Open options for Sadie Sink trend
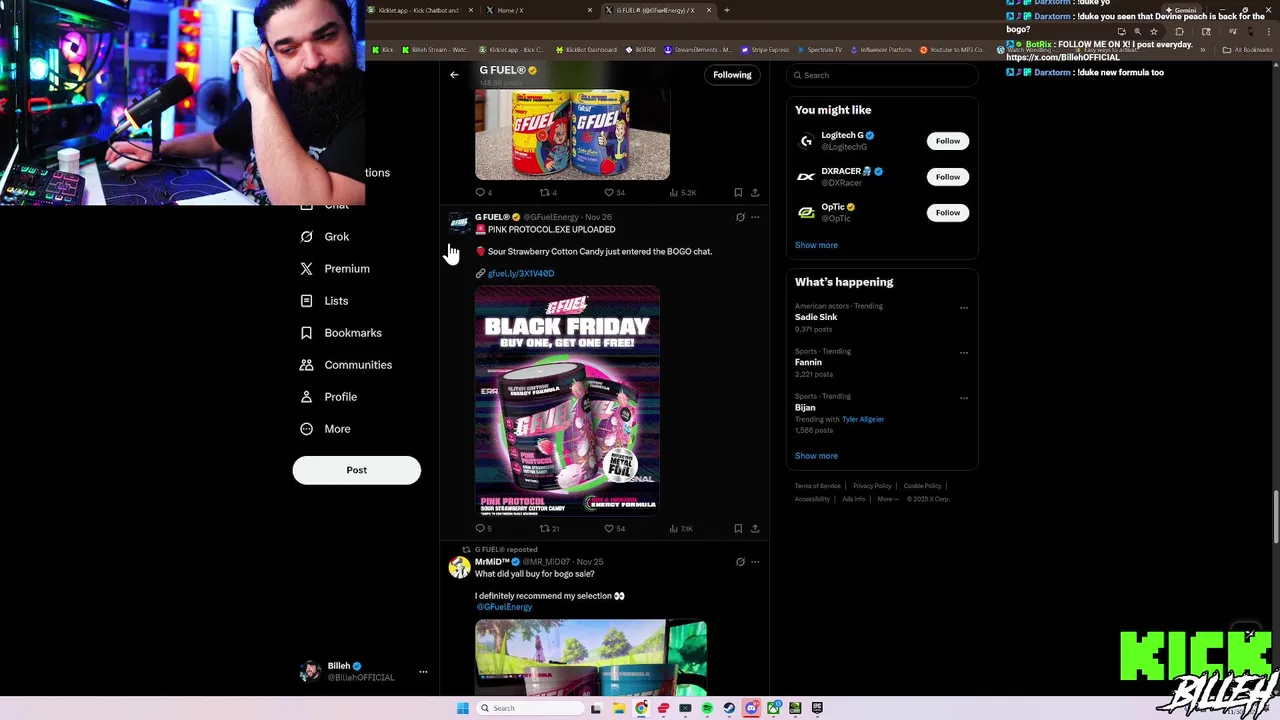This screenshot has width=1280, height=720. [964, 308]
